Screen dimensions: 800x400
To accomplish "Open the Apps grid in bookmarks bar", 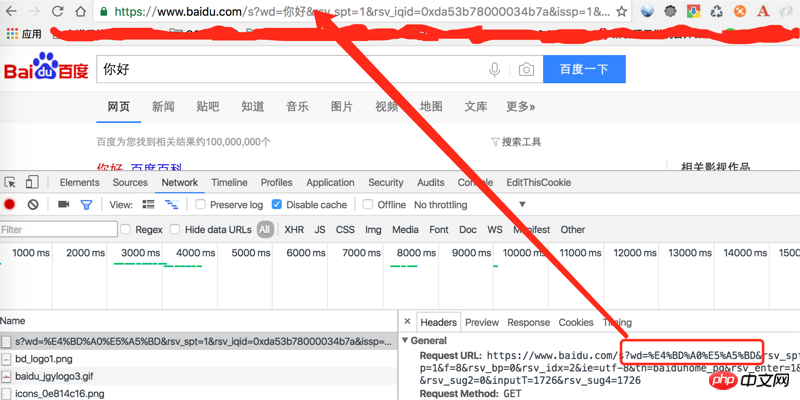I will 23,34.
